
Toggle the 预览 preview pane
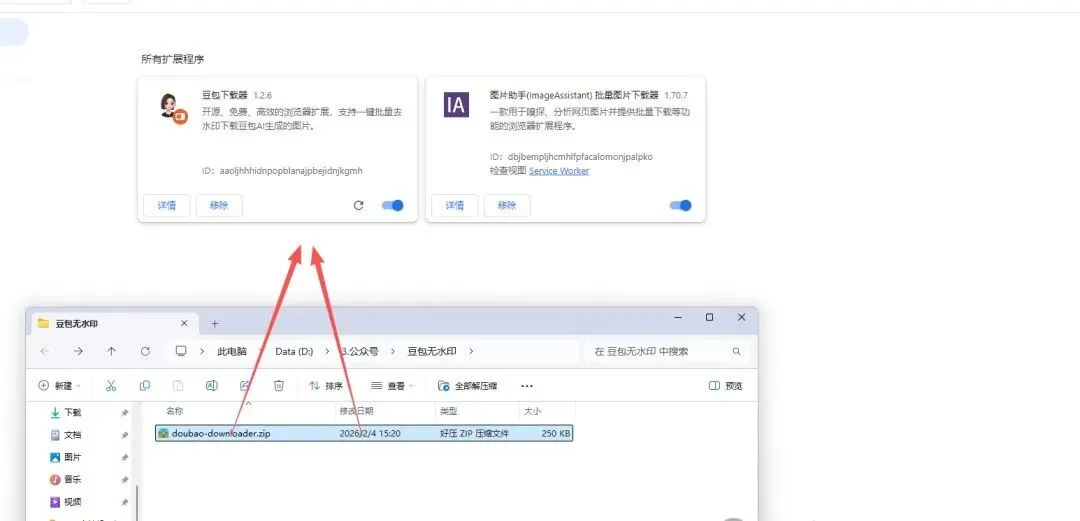[726, 386]
